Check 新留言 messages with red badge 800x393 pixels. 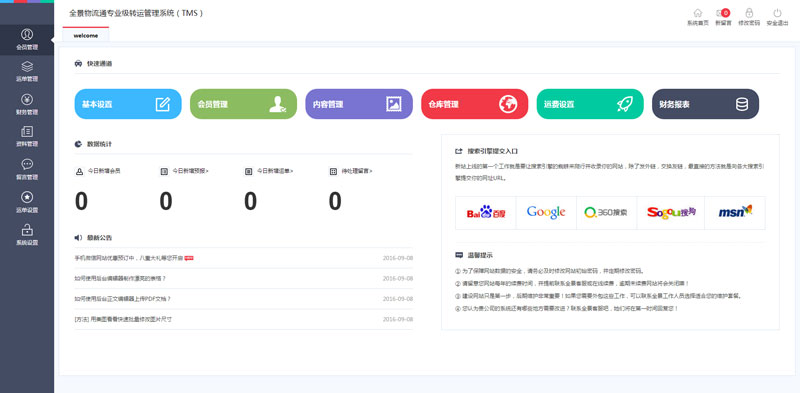[x=723, y=17]
